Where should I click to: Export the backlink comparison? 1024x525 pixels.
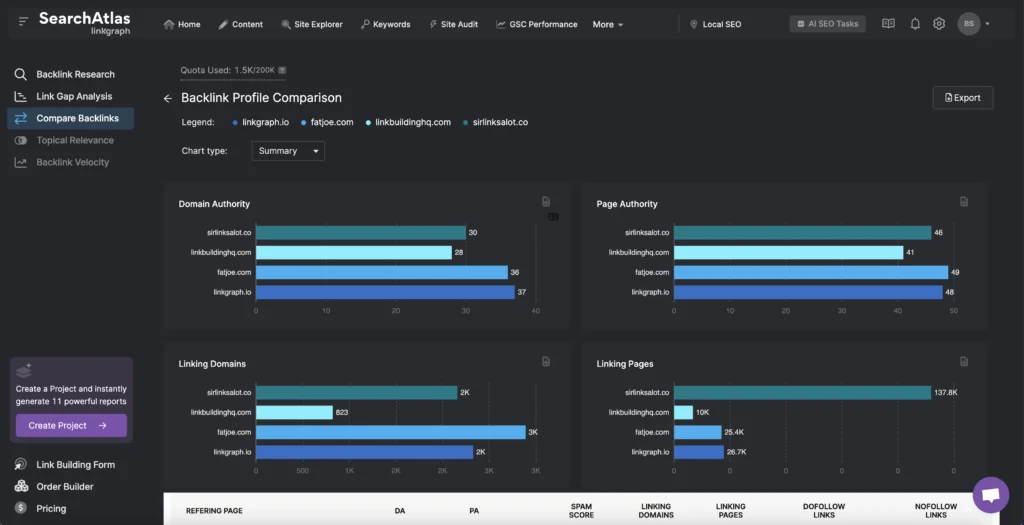point(963,97)
